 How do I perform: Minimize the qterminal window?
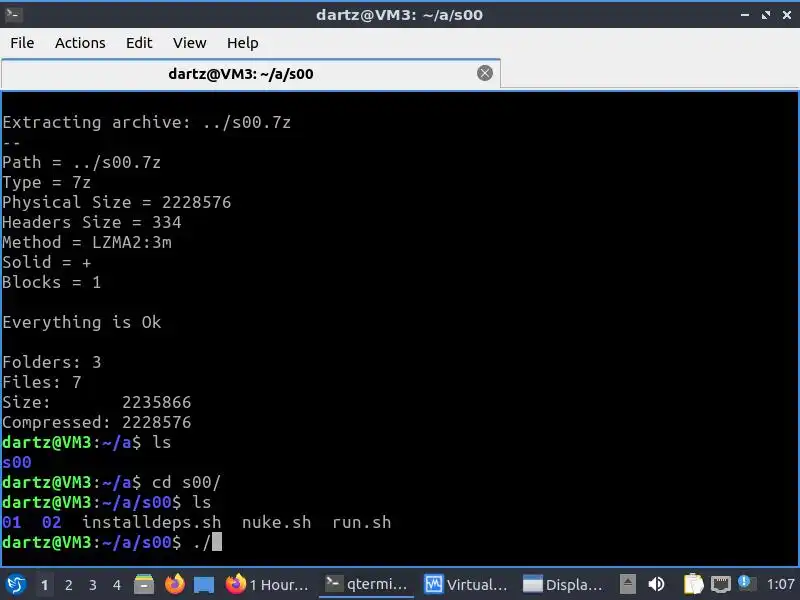click(745, 15)
